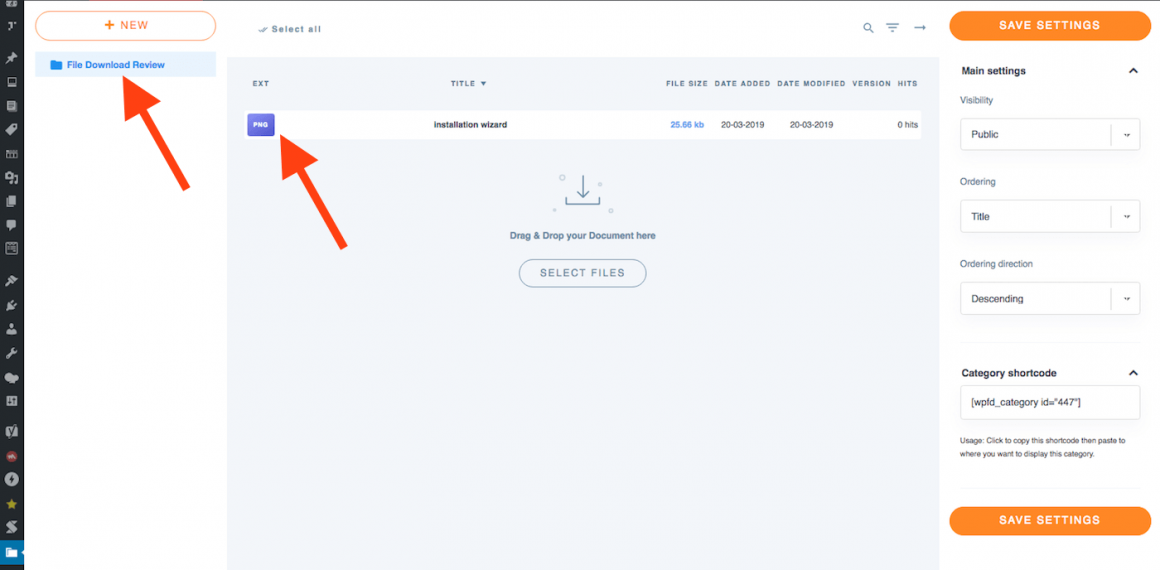Click the S-shaped logo sidebar icon

[x=11, y=528]
